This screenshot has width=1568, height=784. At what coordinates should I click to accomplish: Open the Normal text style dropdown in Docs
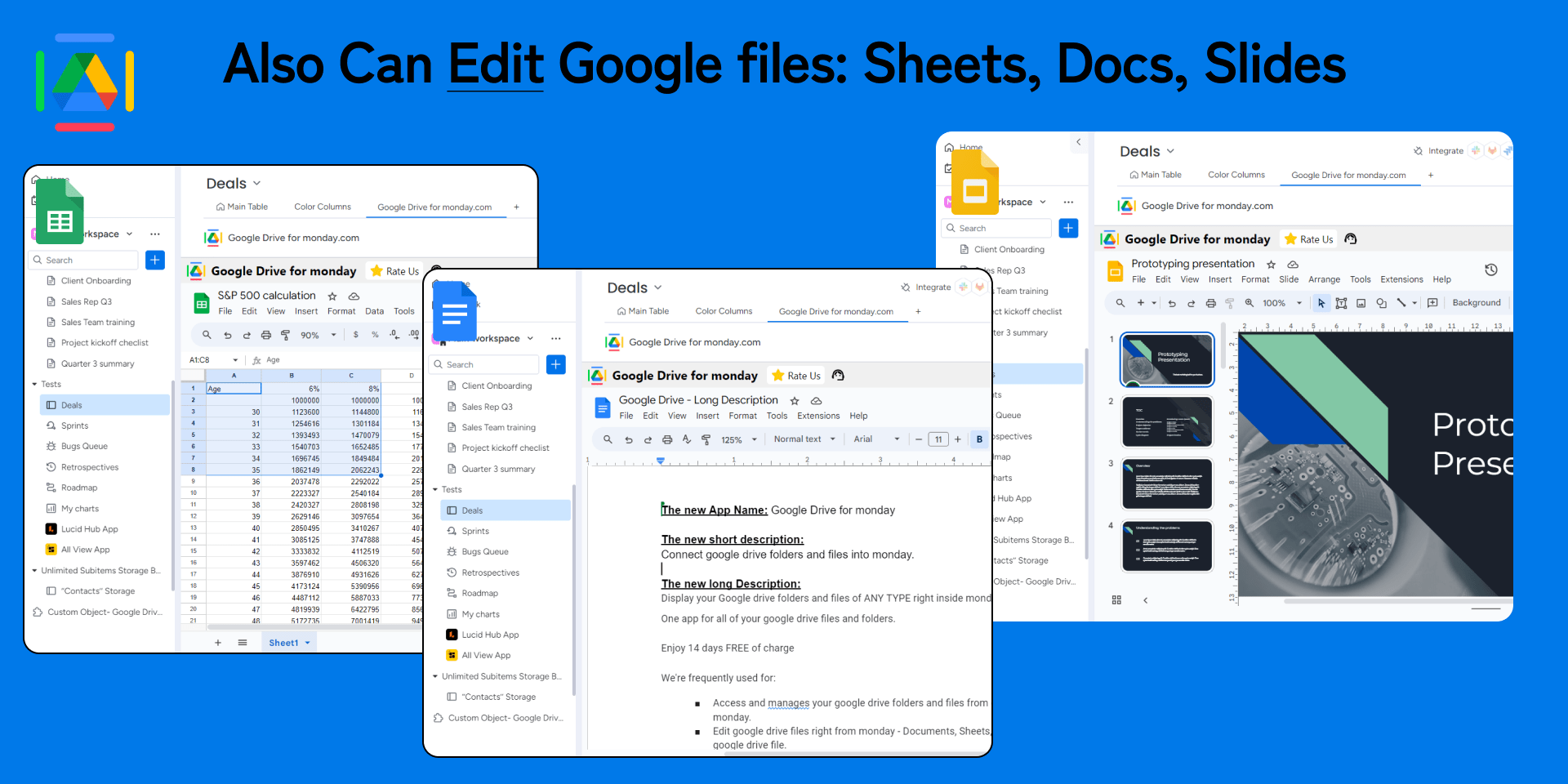point(804,439)
